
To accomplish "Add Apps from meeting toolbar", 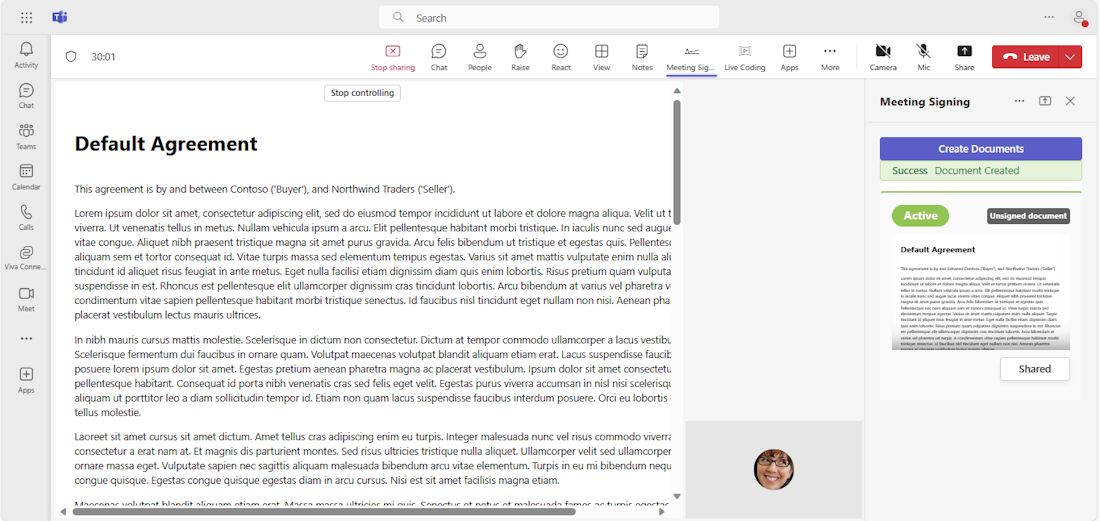I will 789,57.
